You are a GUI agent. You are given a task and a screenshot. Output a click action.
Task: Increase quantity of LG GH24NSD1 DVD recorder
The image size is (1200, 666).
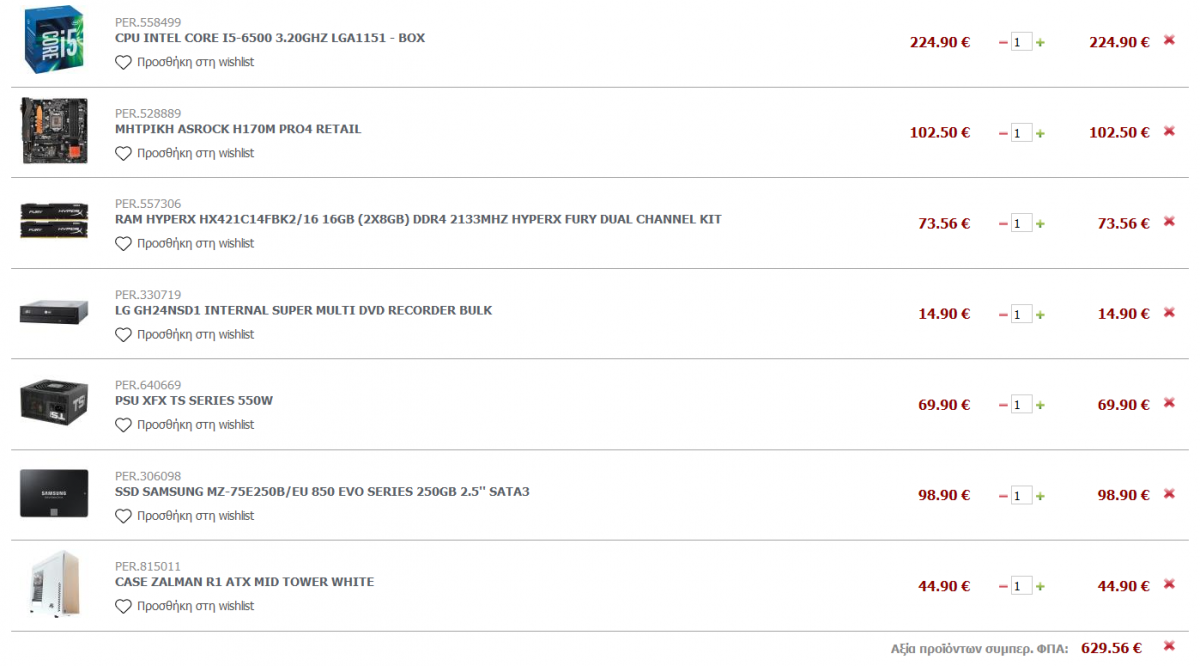[1040, 315]
